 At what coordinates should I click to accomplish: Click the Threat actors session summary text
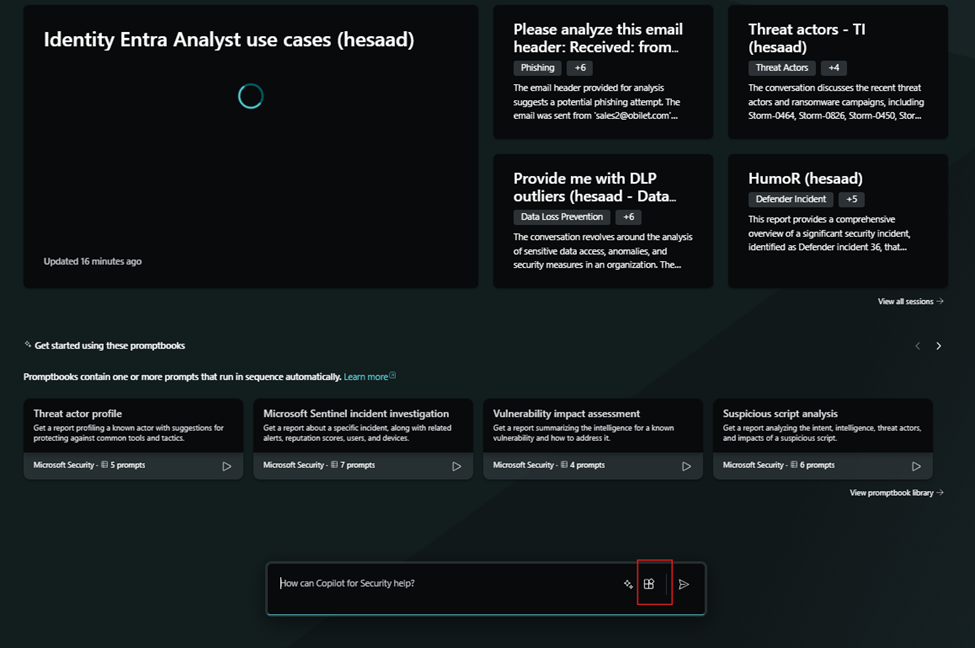(x=836, y=102)
